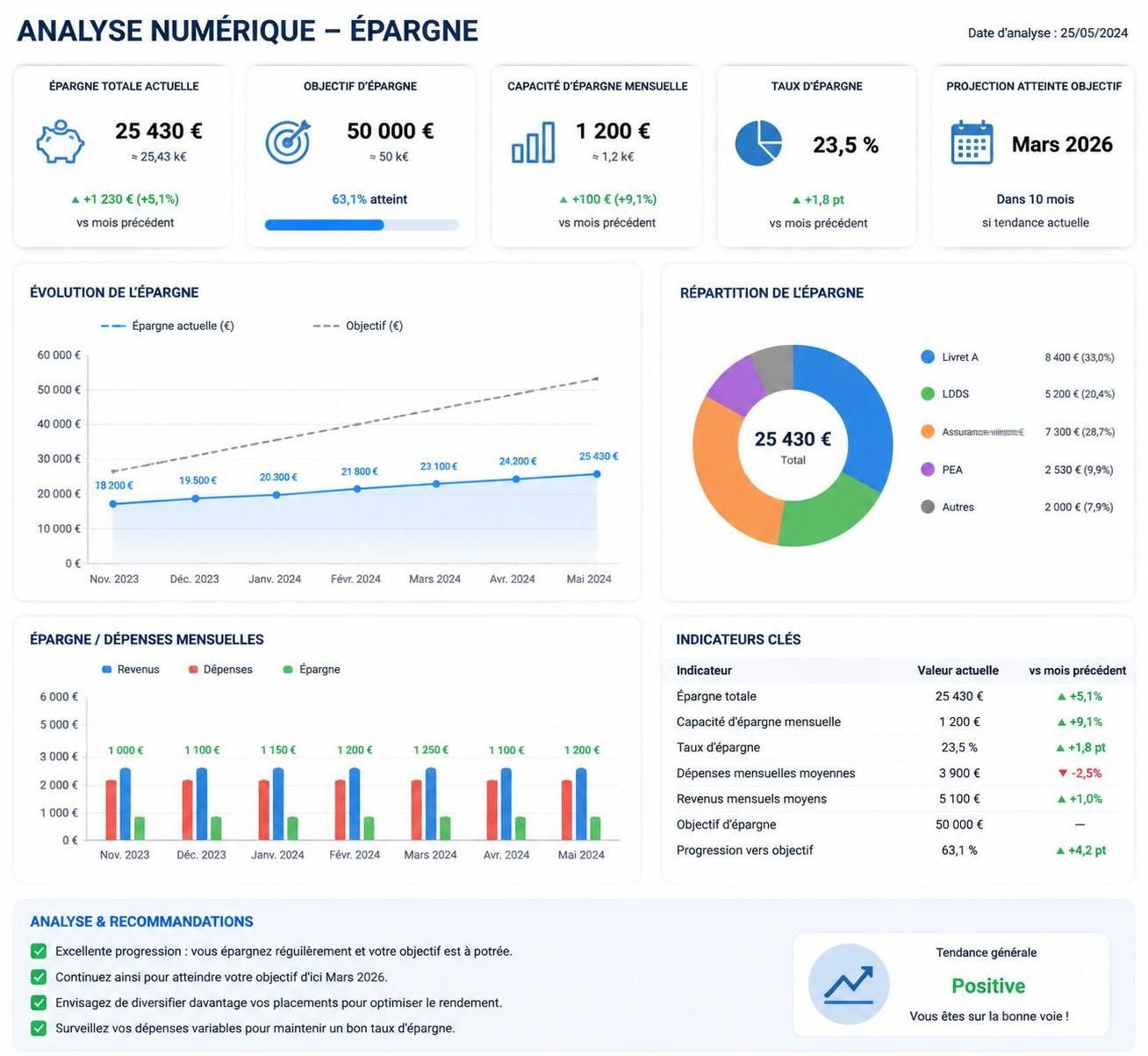Viewport: 1148px width, 1056px height.
Task: Click the Date d'analyse : 25/05/2024 text
Action: pyautogui.click(x=1048, y=33)
